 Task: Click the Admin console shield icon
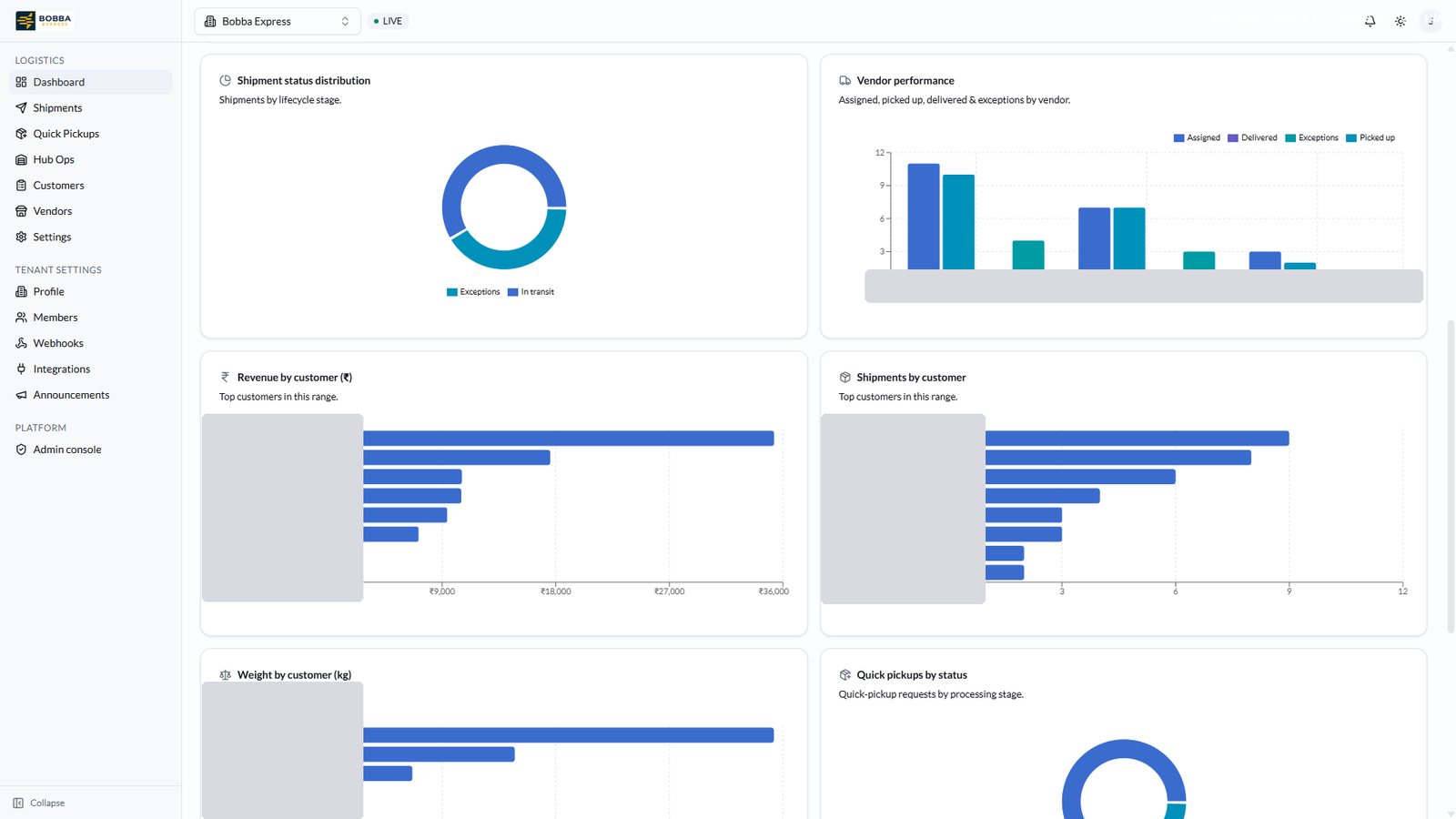click(x=21, y=450)
